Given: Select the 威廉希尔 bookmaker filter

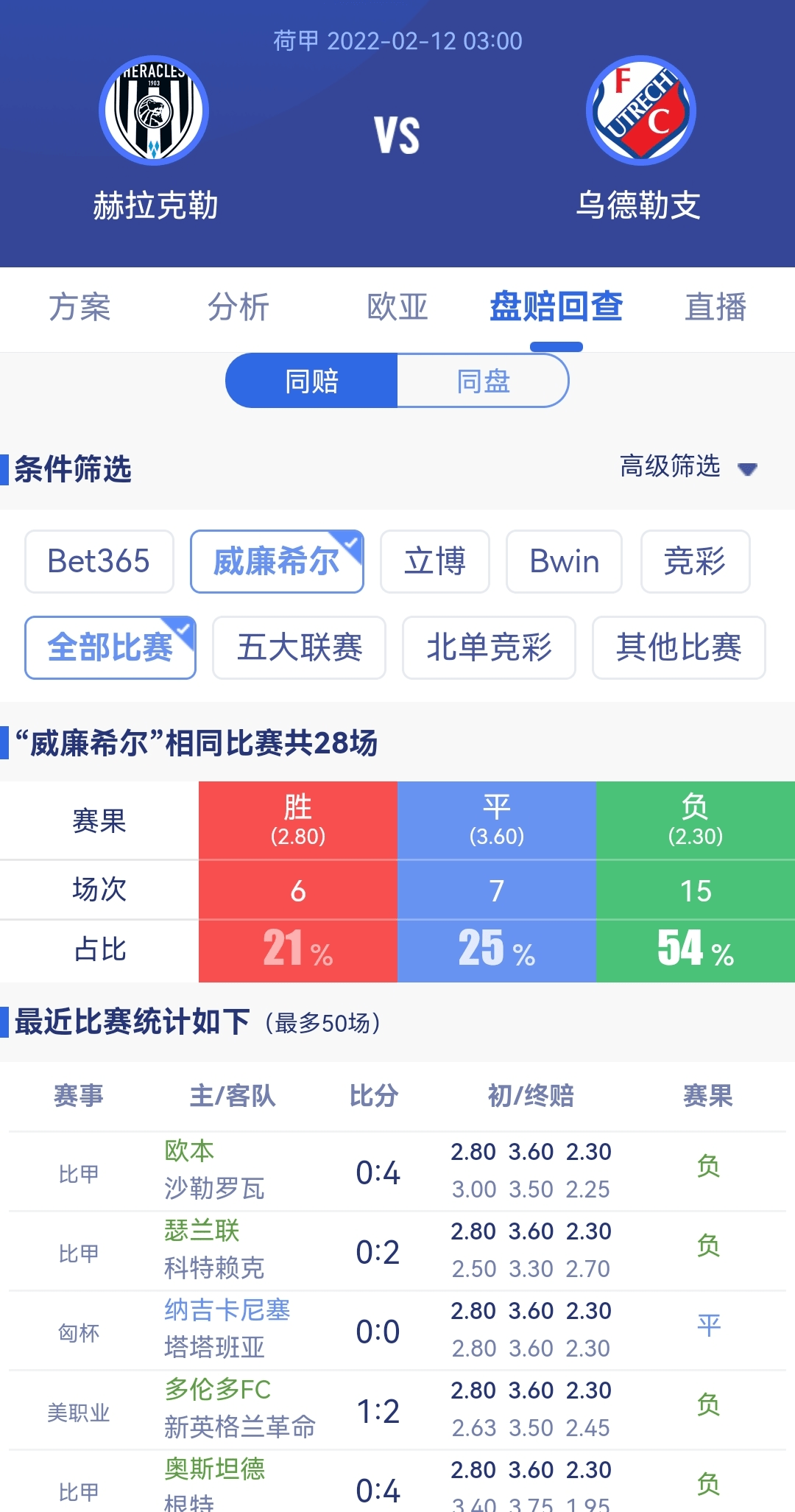Looking at the screenshot, I should 277,561.
